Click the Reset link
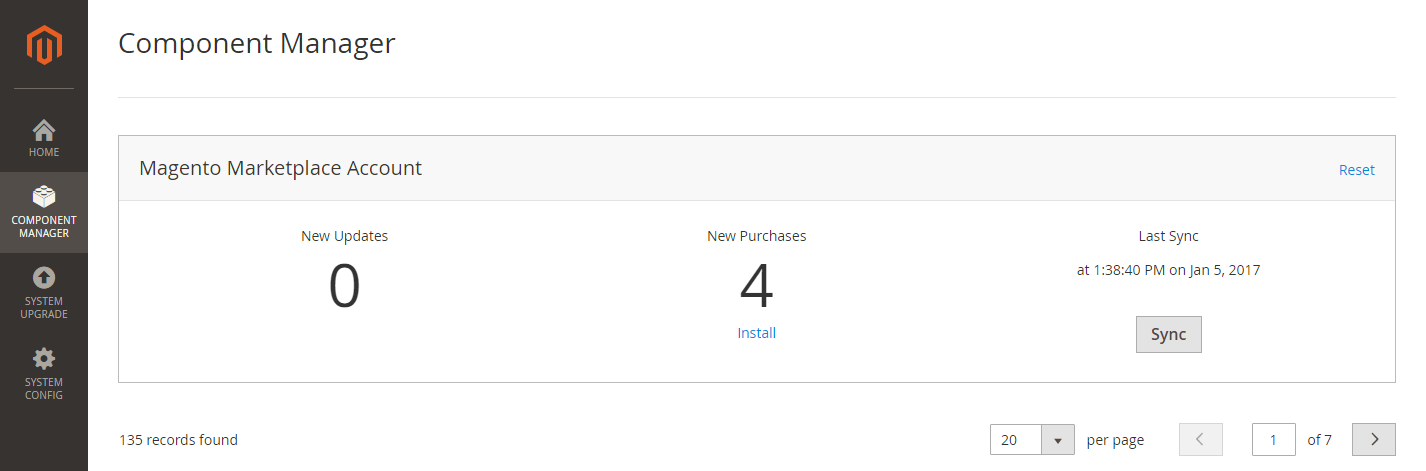The width and height of the screenshot is (1426, 471). (1357, 170)
